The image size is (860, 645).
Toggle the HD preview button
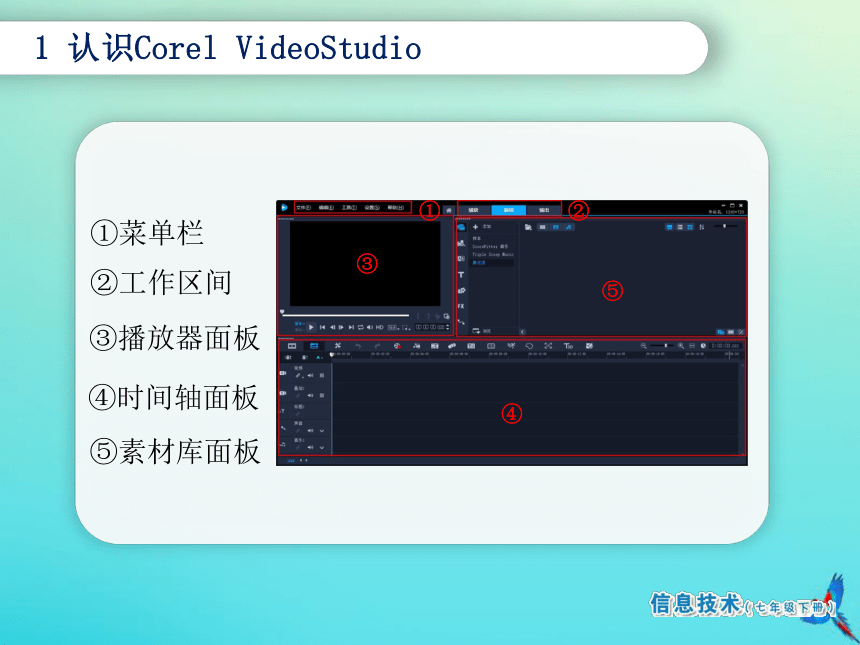[x=380, y=327]
